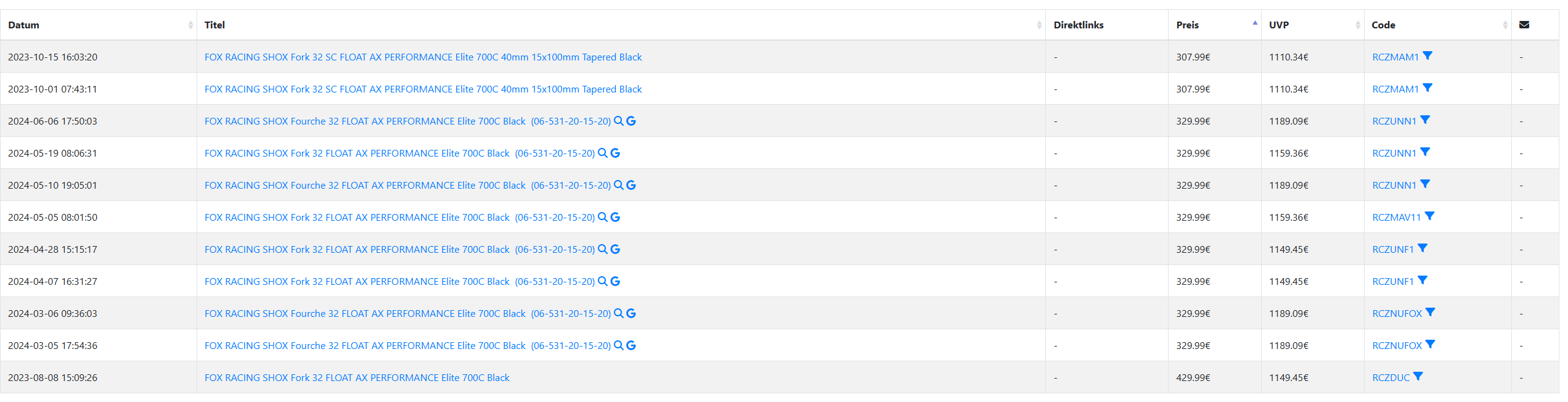Click the envelope icon in the table header

[x=1524, y=25]
